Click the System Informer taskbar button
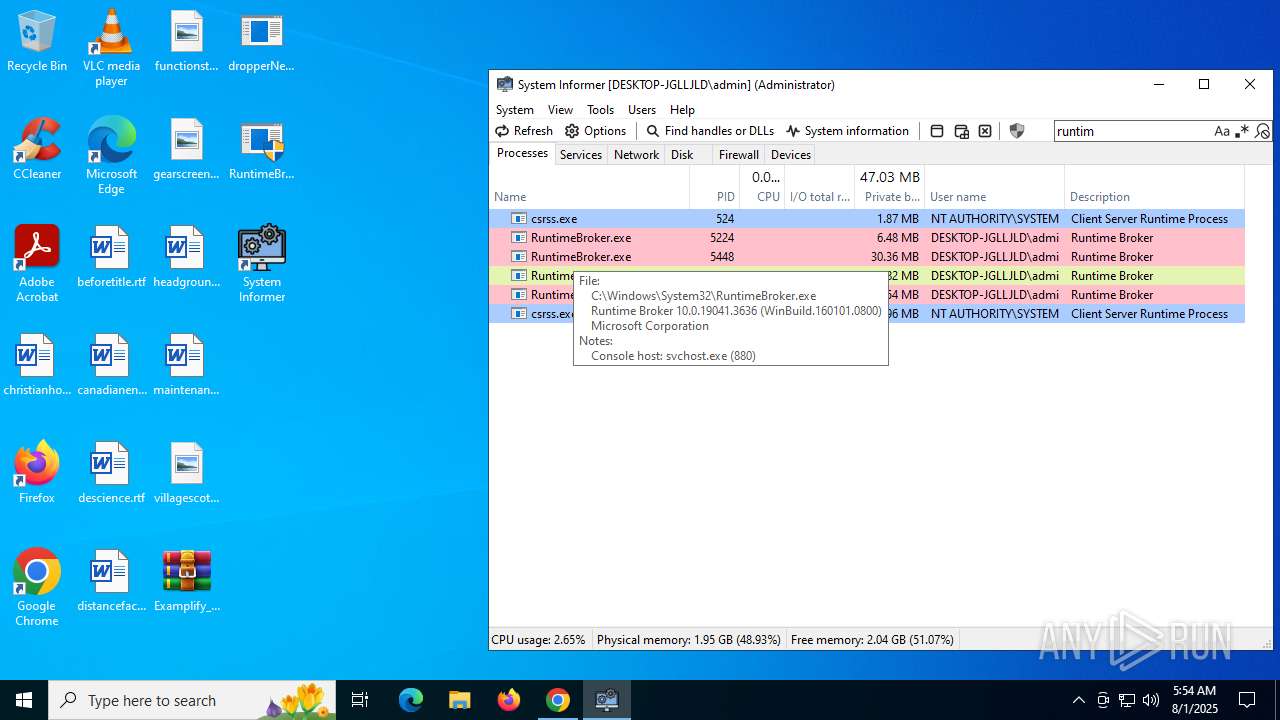The image size is (1280, 720). tap(607, 700)
